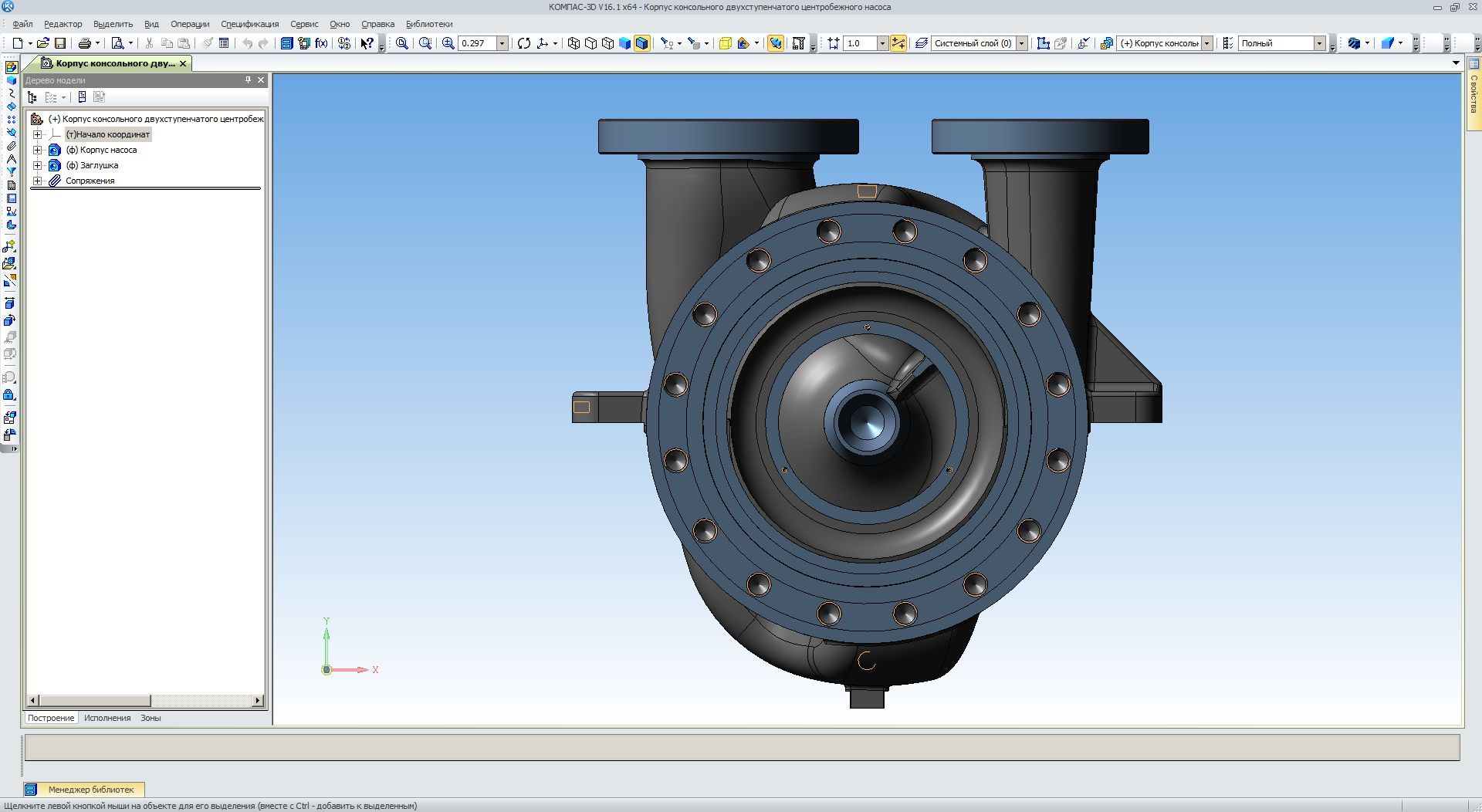Select the Mates paperclip tool in sidebar
1482x812 pixels.
coord(11,145)
